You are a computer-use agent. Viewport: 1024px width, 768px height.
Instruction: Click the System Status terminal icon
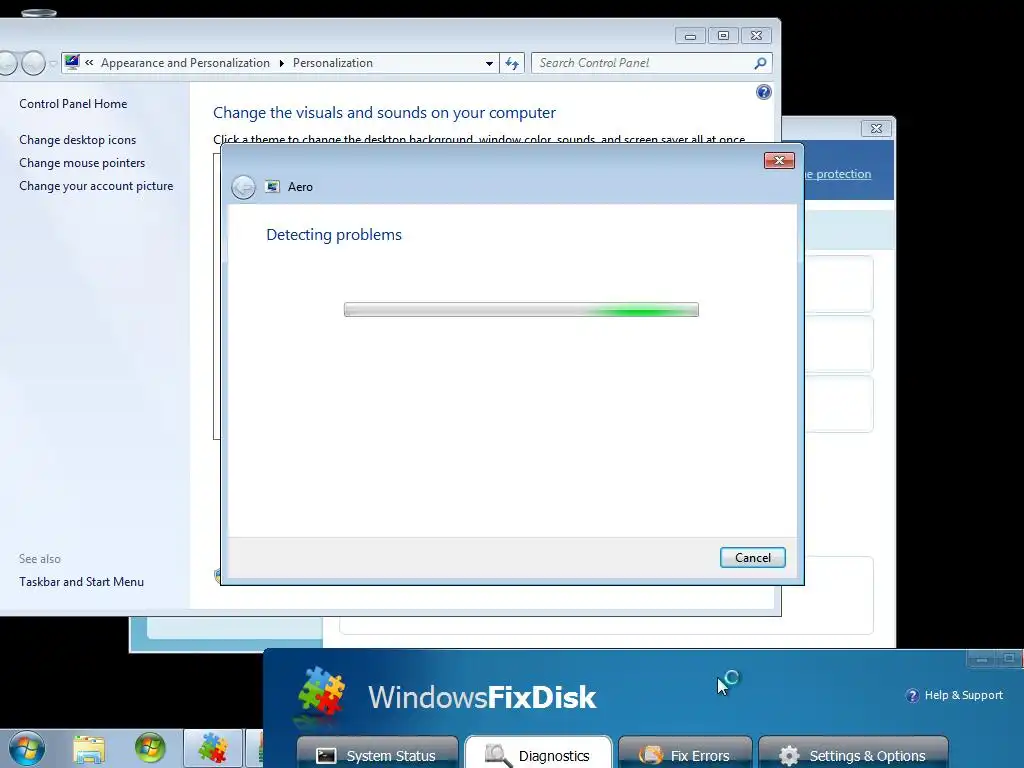326,756
